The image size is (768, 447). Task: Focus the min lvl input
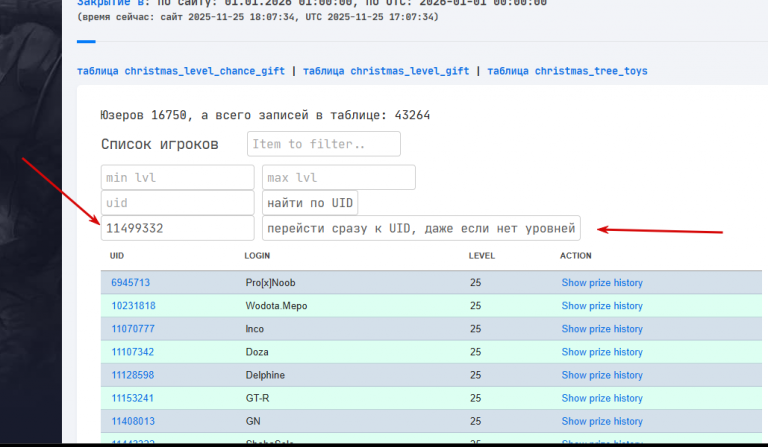[177, 177]
